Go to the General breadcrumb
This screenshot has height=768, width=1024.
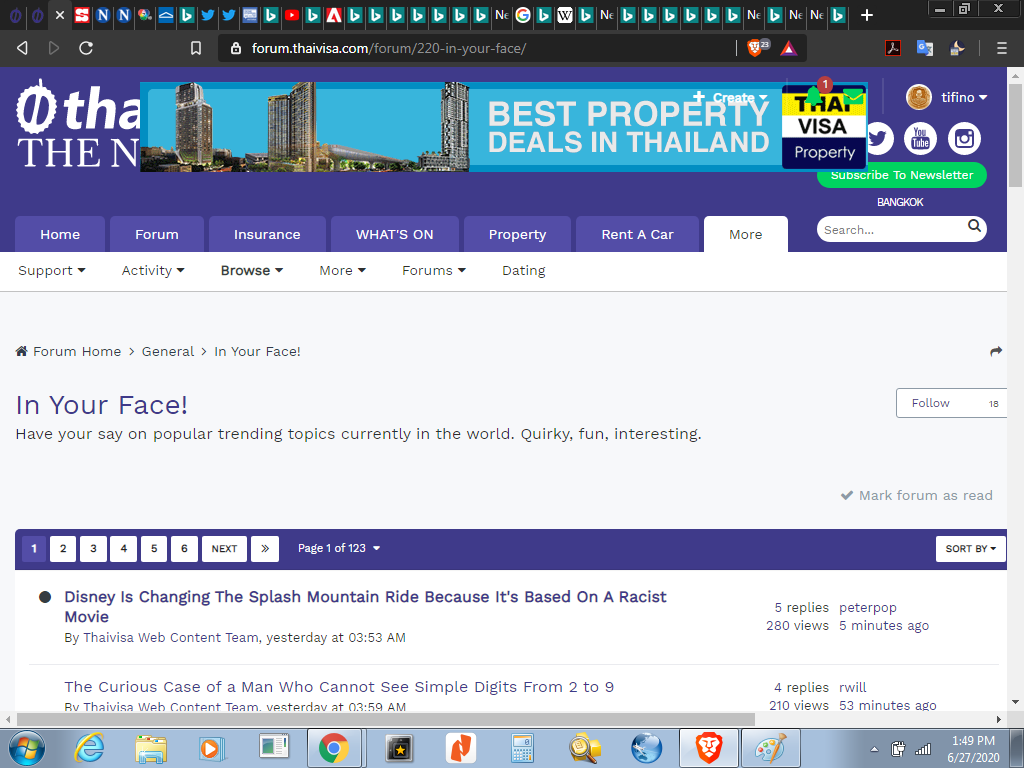(x=168, y=351)
